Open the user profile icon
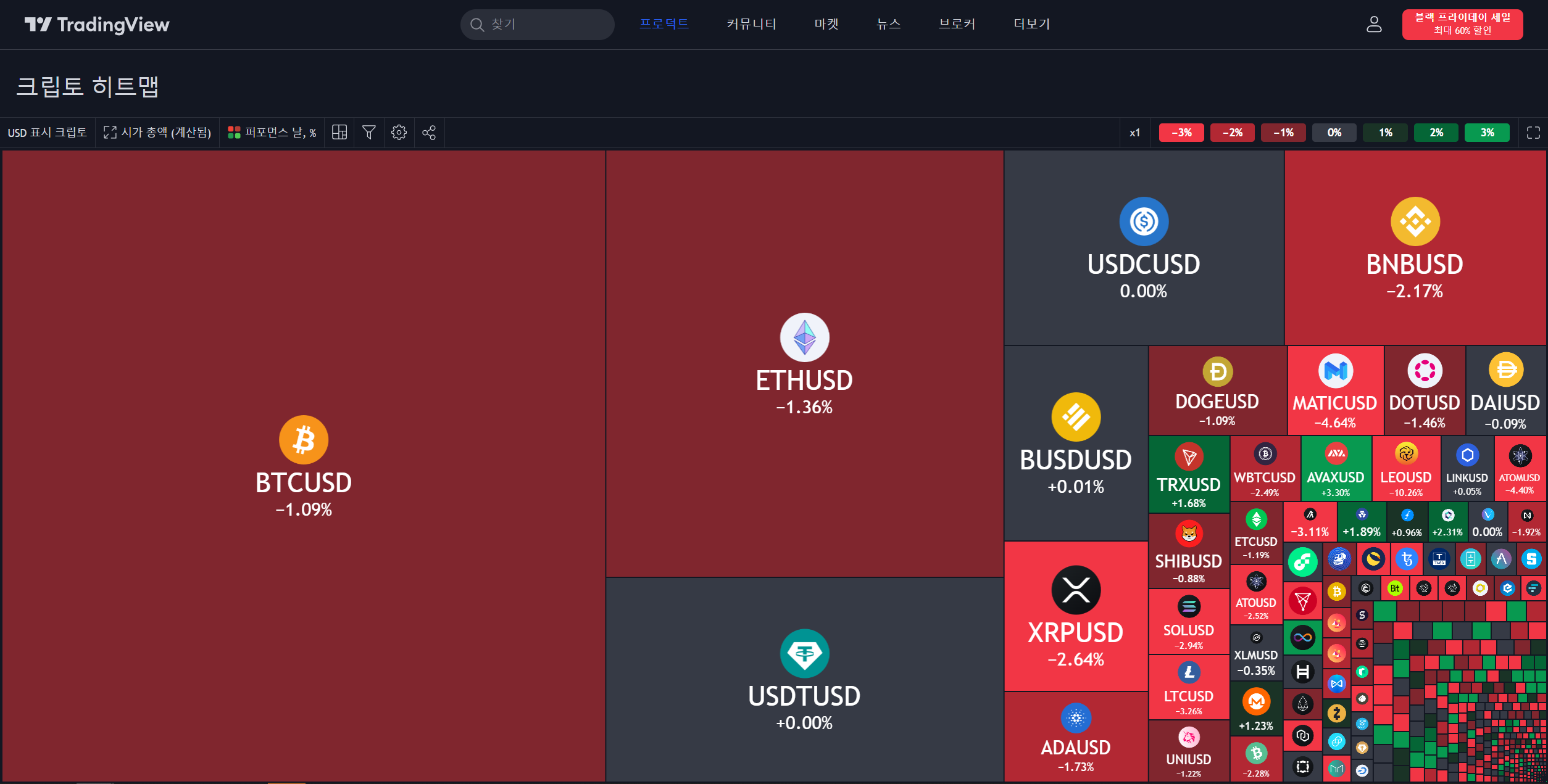Image resolution: width=1548 pixels, height=784 pixels. 1374,25
